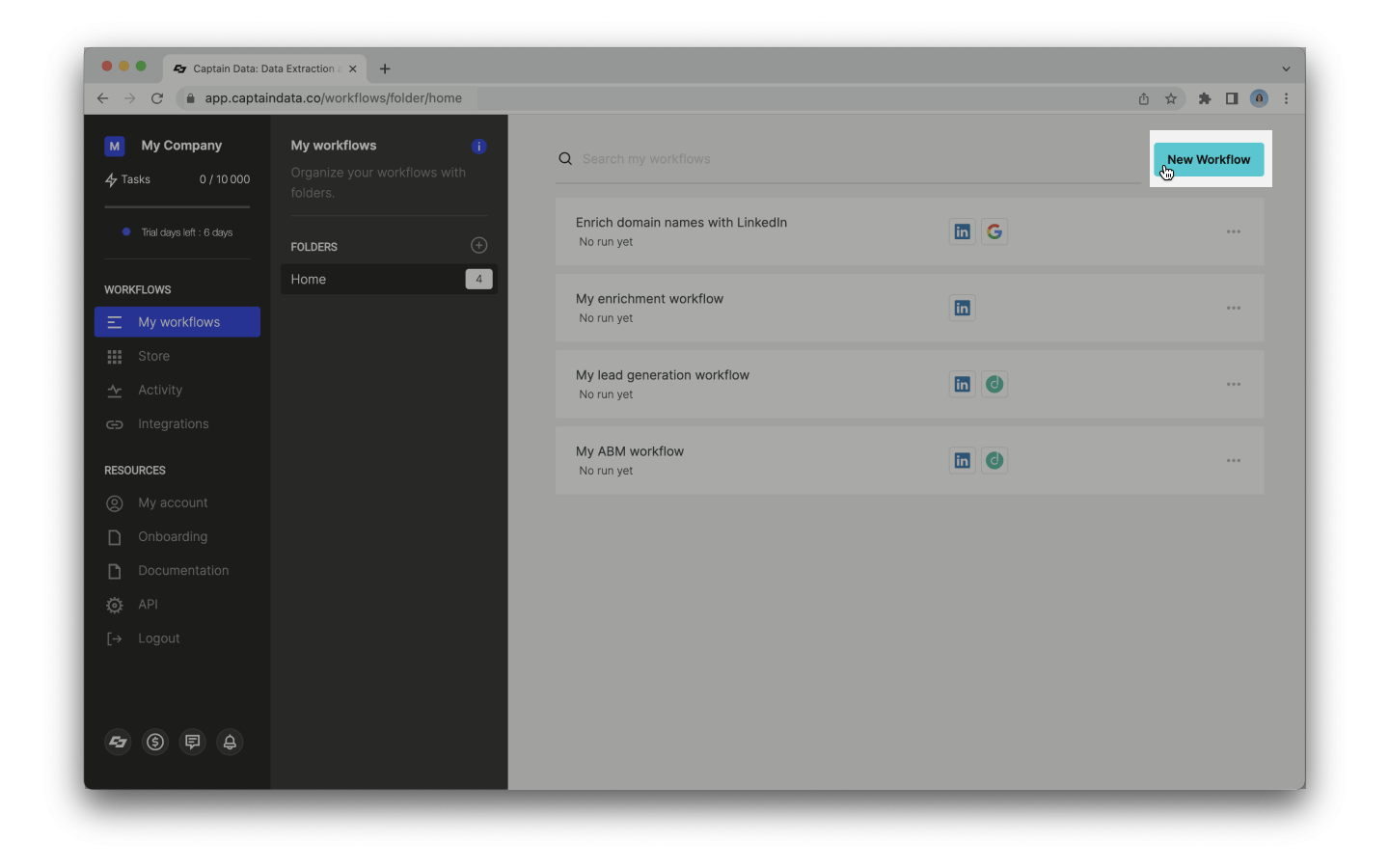Open Documentation link in sidebar
This screenshot has height=868, width=1389.
(x=177, y=570)
